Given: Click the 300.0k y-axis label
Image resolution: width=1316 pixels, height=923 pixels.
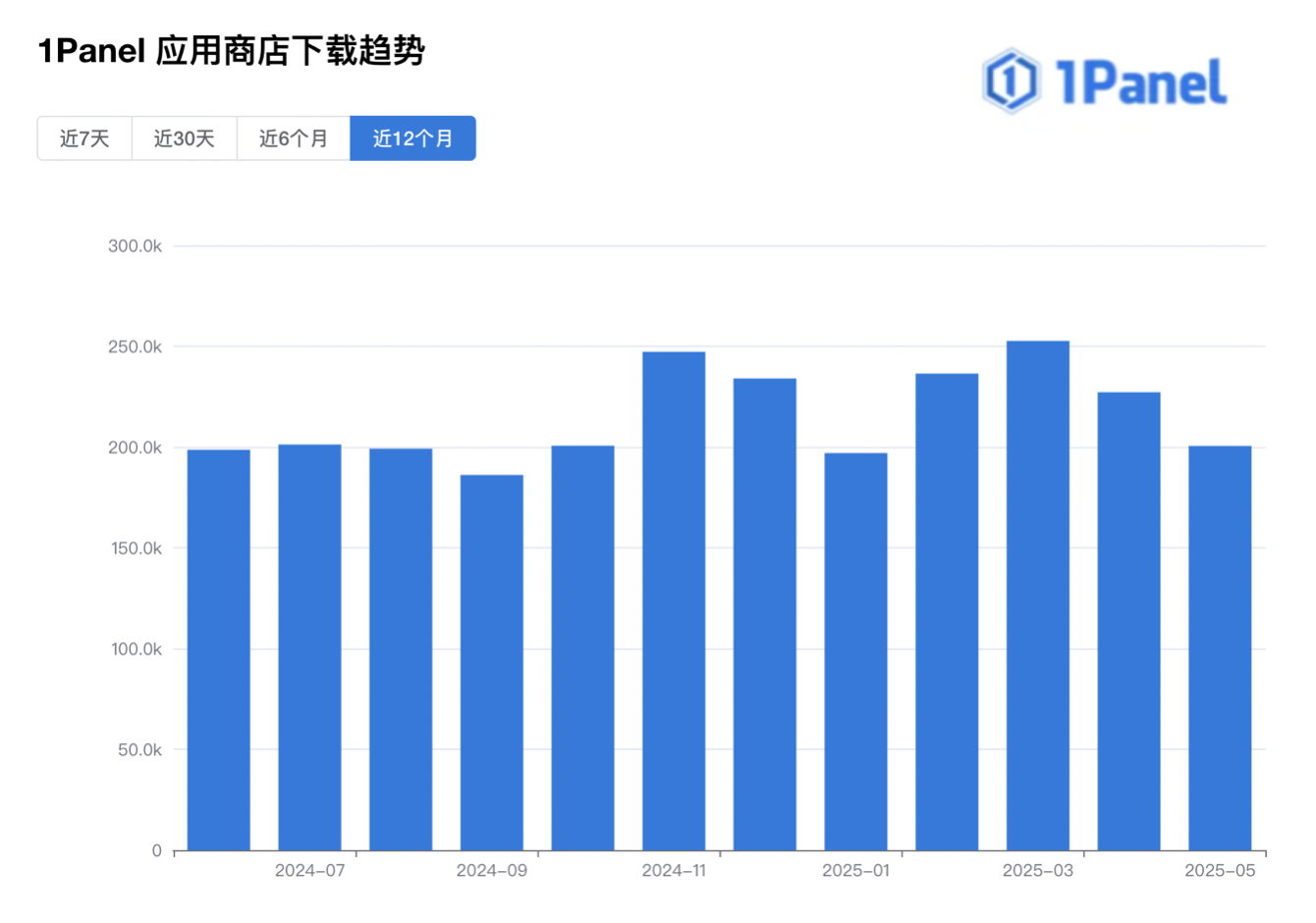Looking at the screenshot, I should (x=135, y=246).
